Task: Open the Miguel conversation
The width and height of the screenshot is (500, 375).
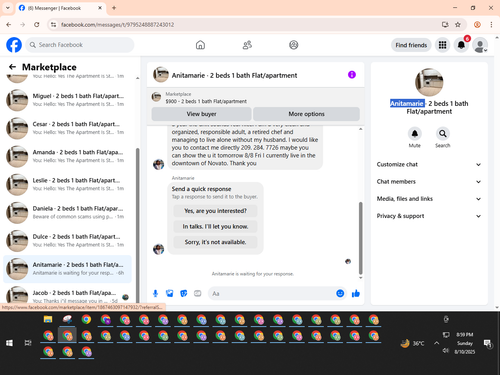Action: (67, 100)
